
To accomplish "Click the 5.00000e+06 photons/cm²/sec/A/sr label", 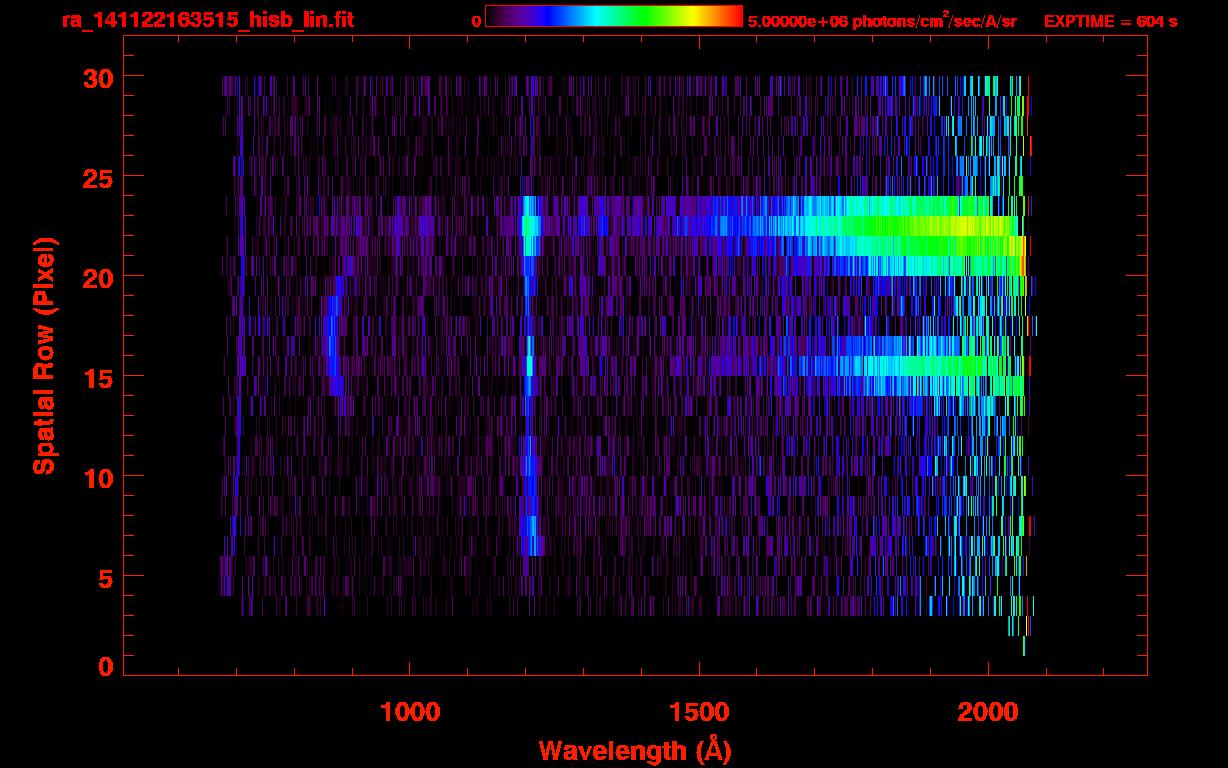I will [x=882, y=19].
